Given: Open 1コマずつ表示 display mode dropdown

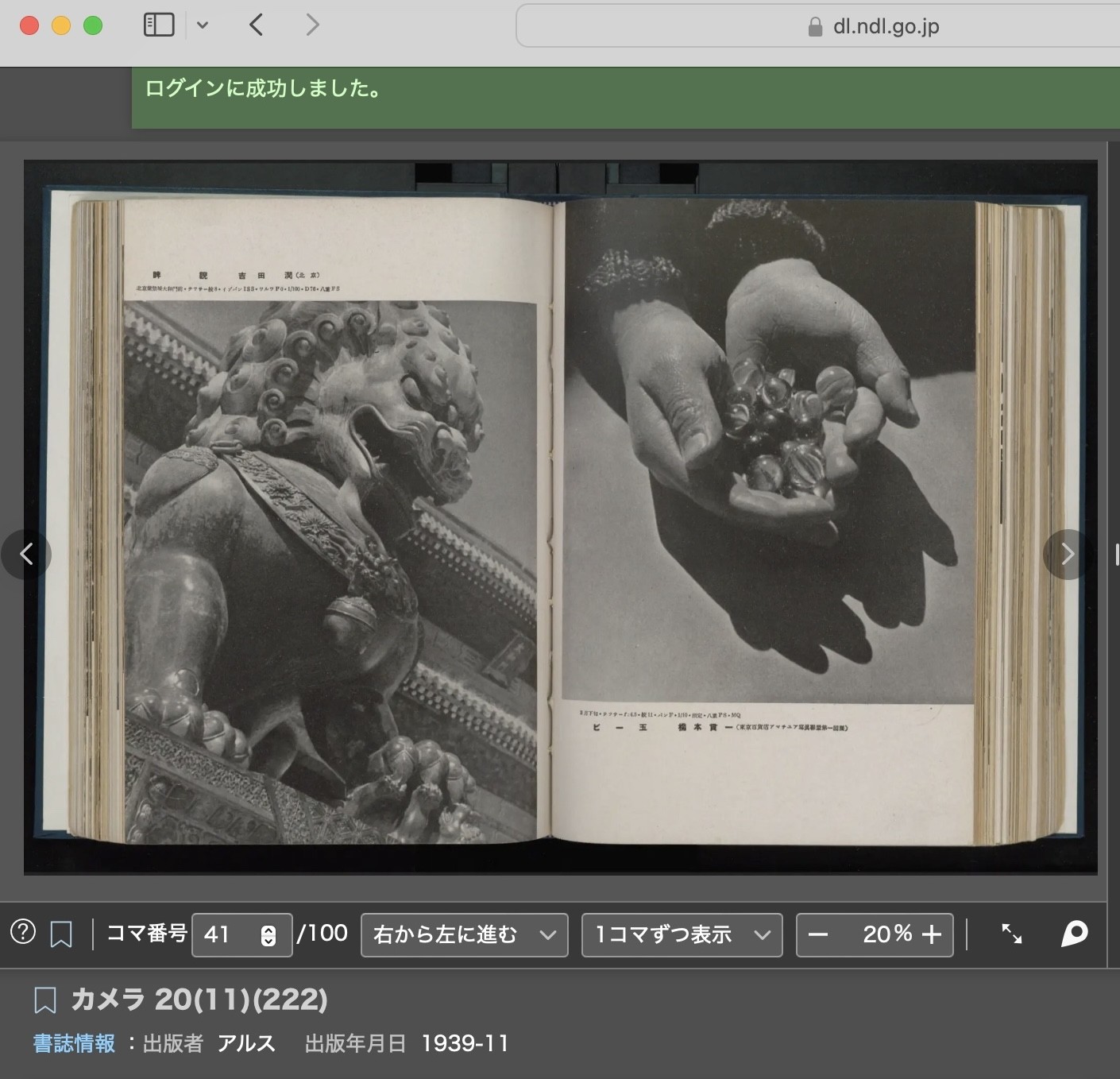Looking at the screenshot, I should (x=682, y=934).
